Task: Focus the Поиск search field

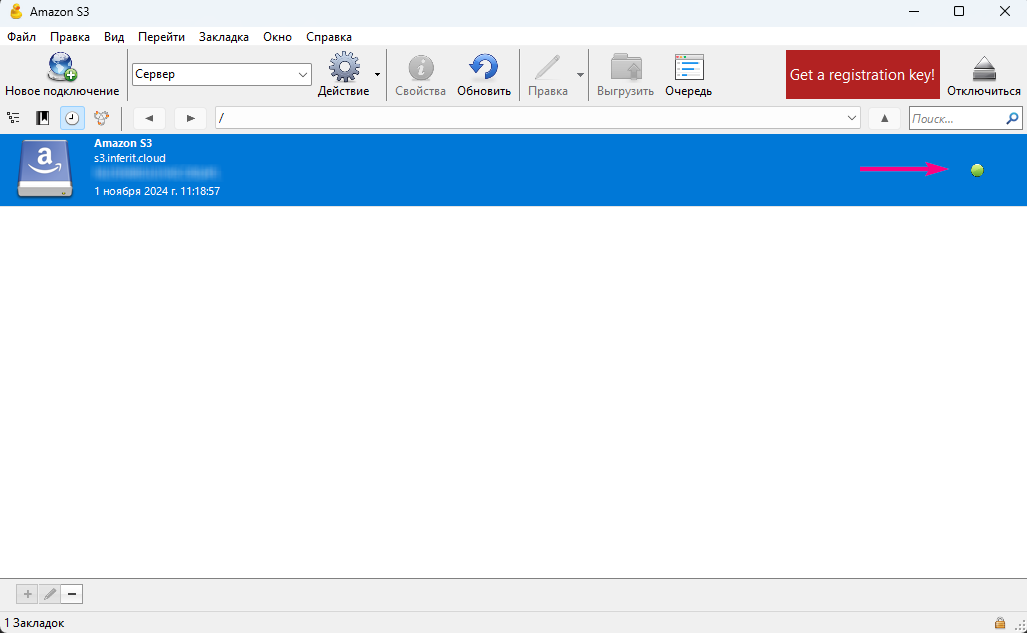Action: click(958, 119)
